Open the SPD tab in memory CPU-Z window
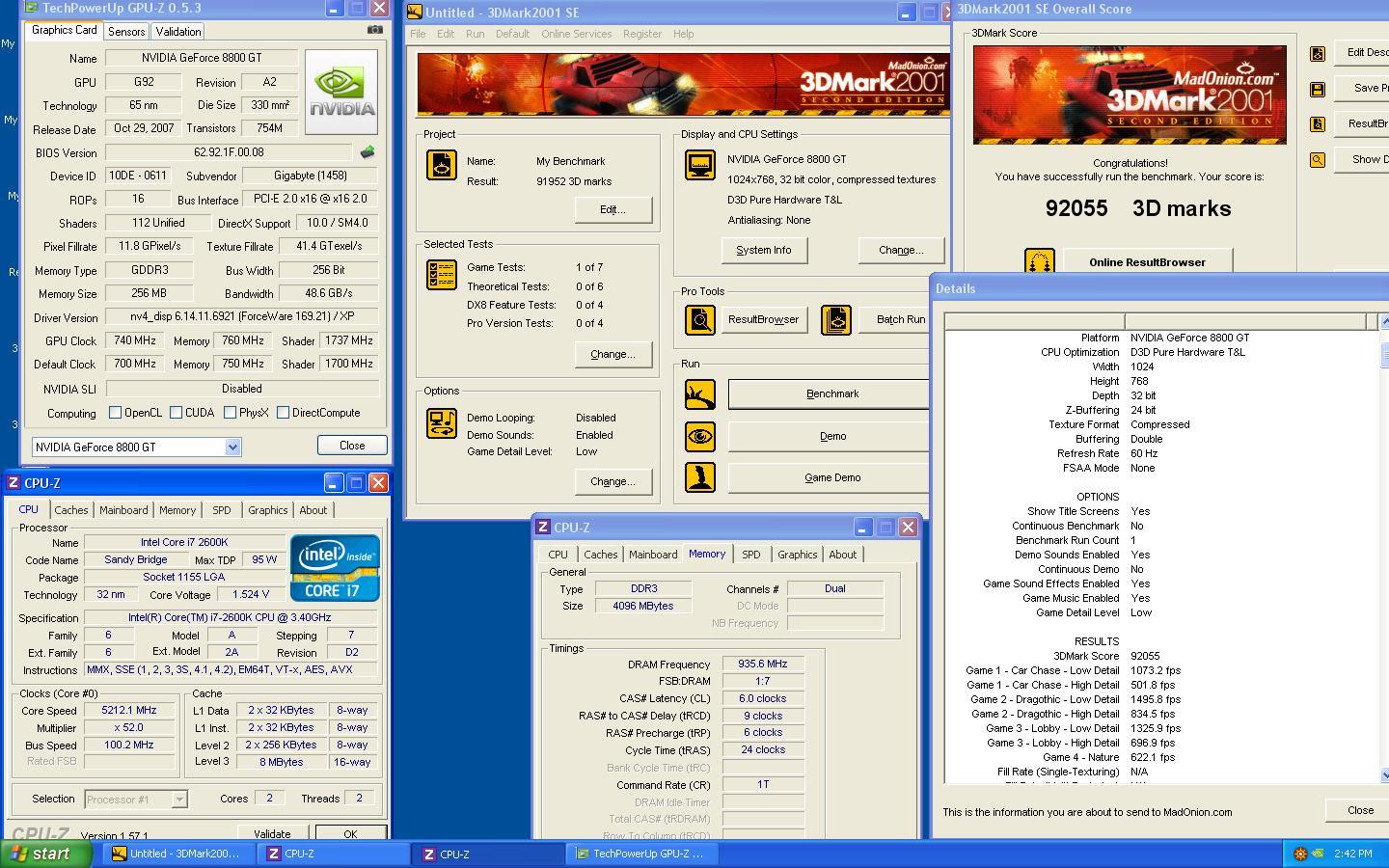Screen dimensions: 1389x868 [x=750, y=555]
